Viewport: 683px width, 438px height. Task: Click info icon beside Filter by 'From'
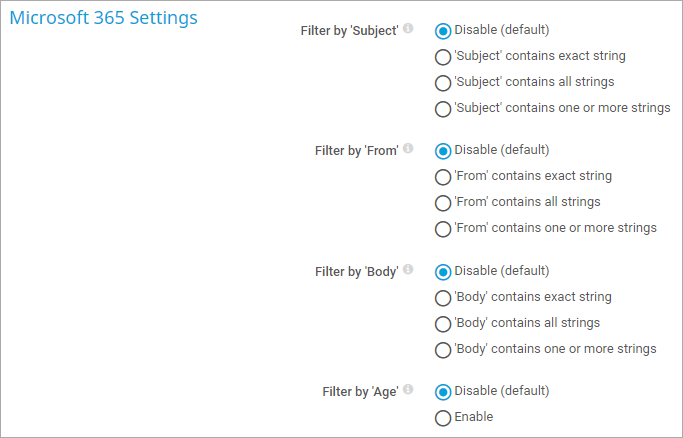408,148
